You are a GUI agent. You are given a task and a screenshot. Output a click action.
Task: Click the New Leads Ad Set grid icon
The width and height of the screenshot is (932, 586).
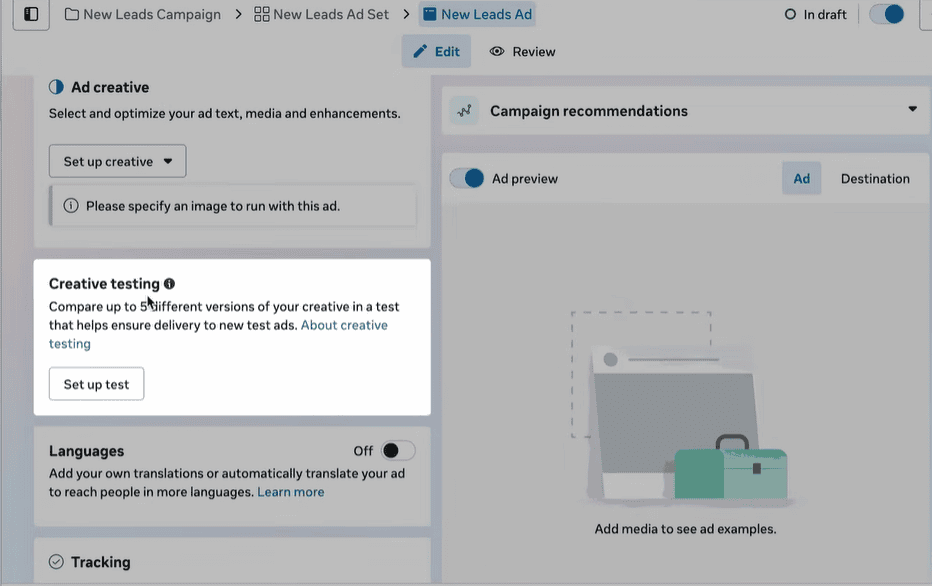pos(262,15)
